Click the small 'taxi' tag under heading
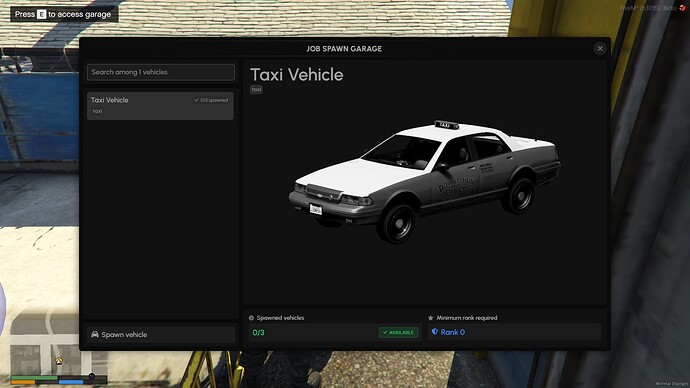 point(256,89)
